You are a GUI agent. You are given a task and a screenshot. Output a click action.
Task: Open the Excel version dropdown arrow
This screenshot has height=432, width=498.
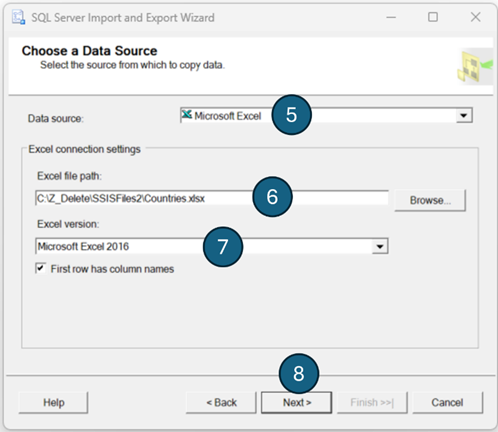(380, 246)
